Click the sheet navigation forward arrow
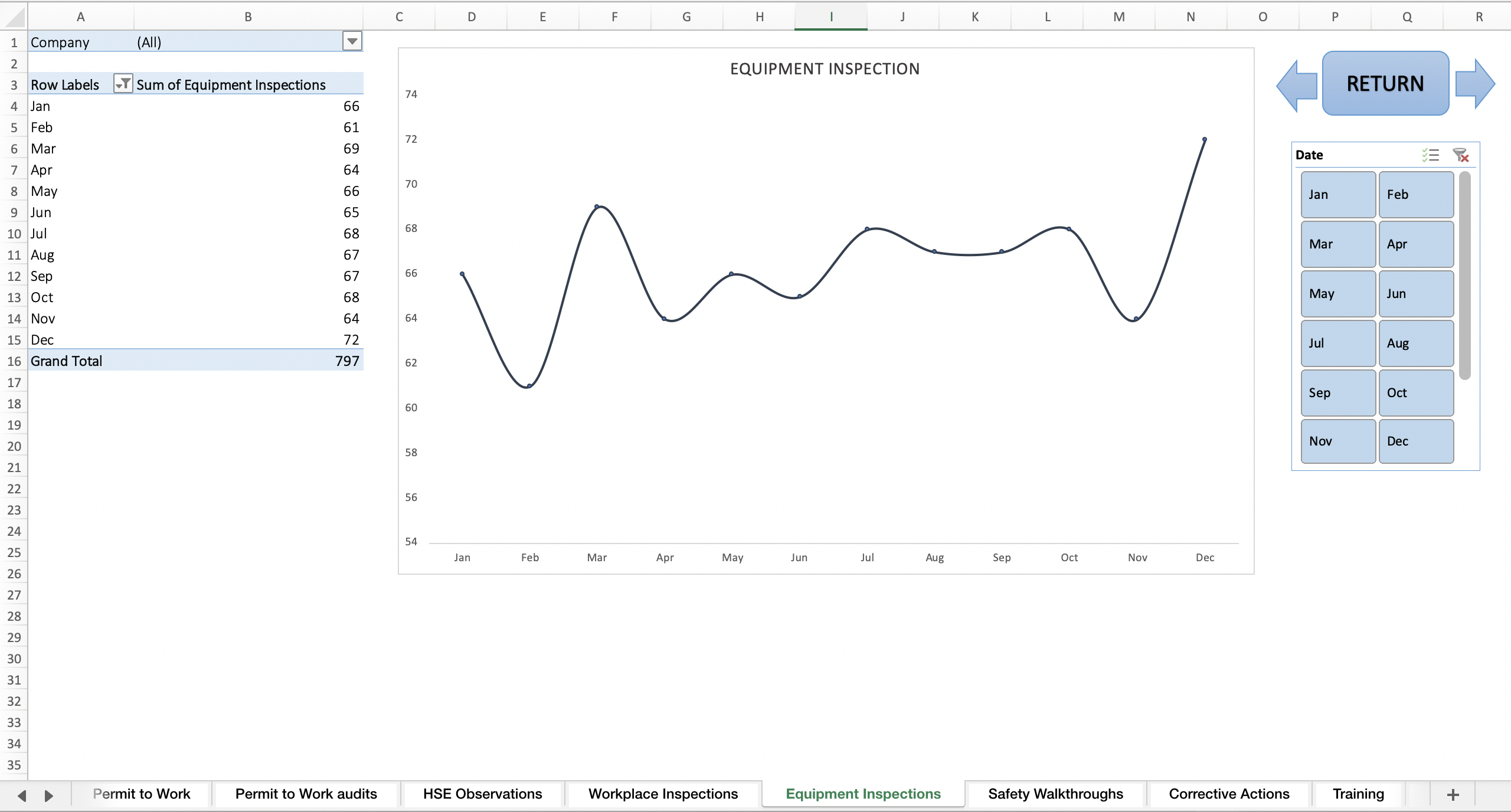 pyautogui.click(x=48, y=794)
